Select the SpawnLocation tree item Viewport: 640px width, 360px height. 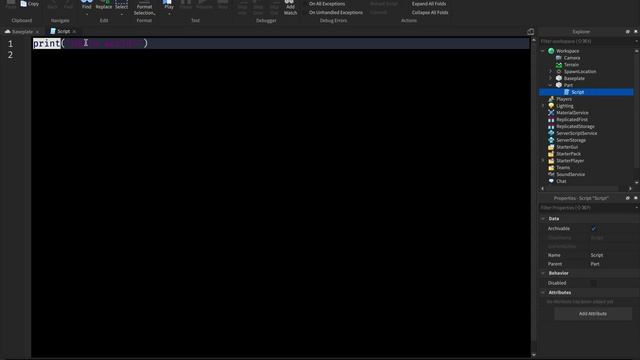[x=580, y=71]
